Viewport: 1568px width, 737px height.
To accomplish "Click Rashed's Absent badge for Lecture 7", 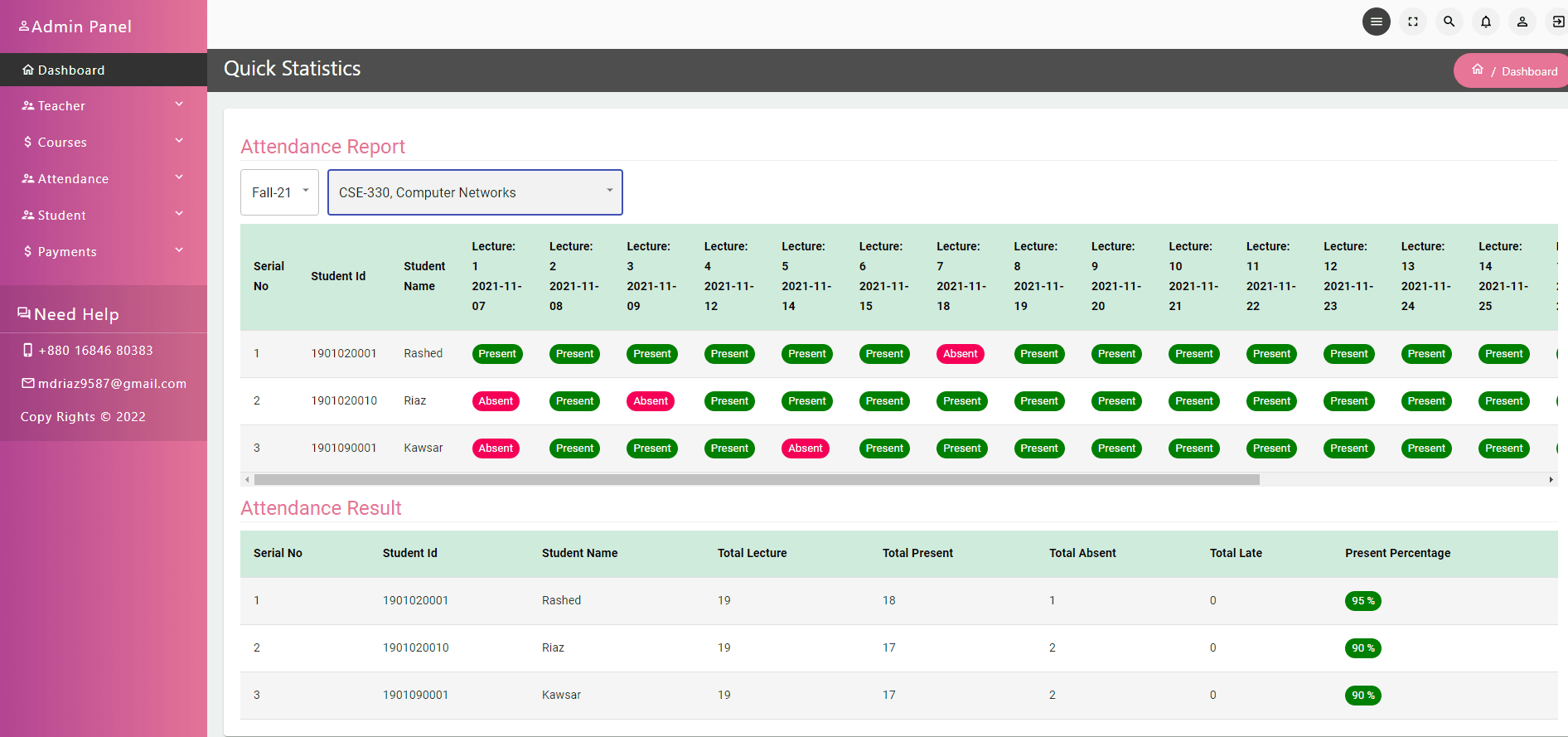I will pos(961,354).
